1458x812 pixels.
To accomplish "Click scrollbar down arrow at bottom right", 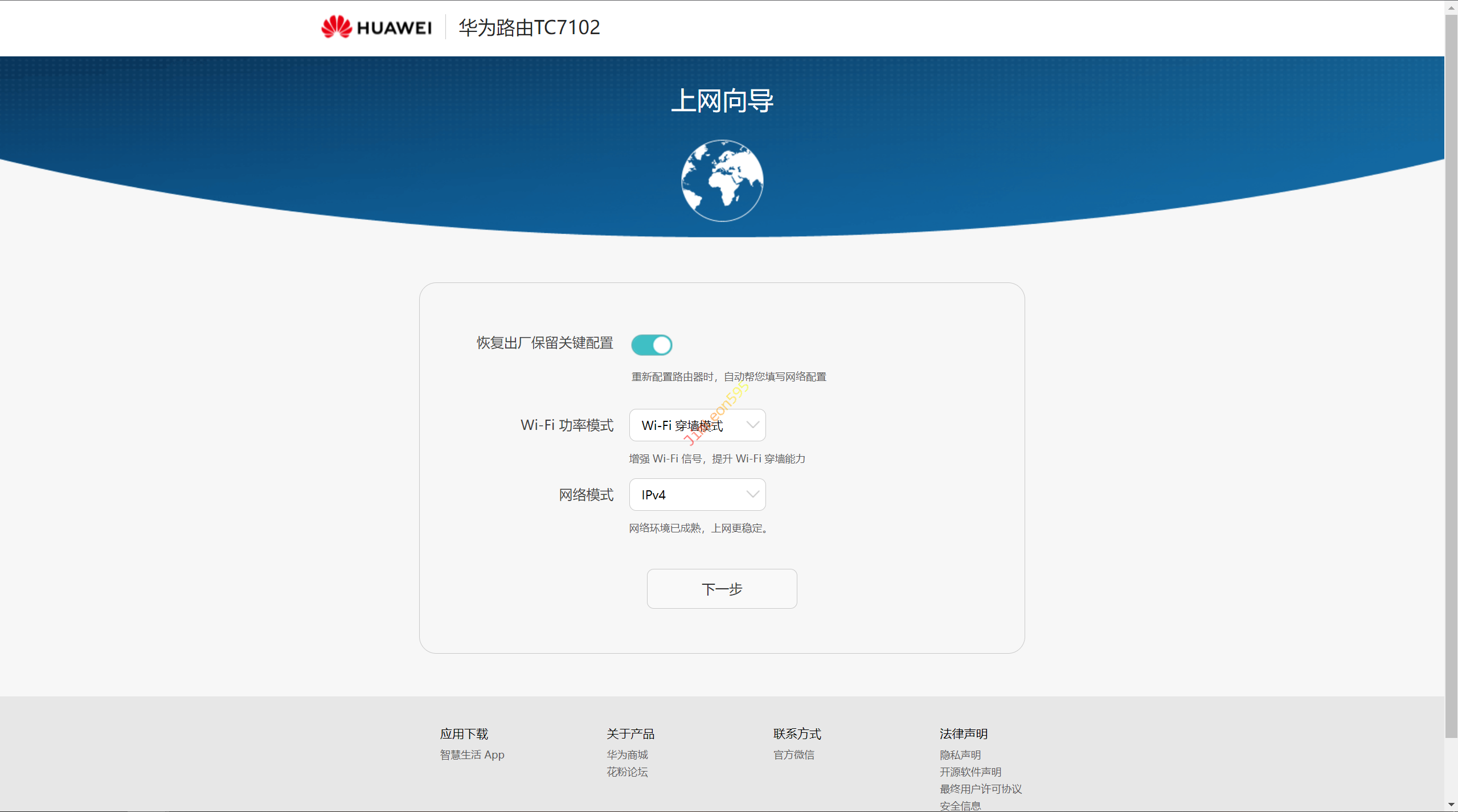I will click(x=1451, y=805).
